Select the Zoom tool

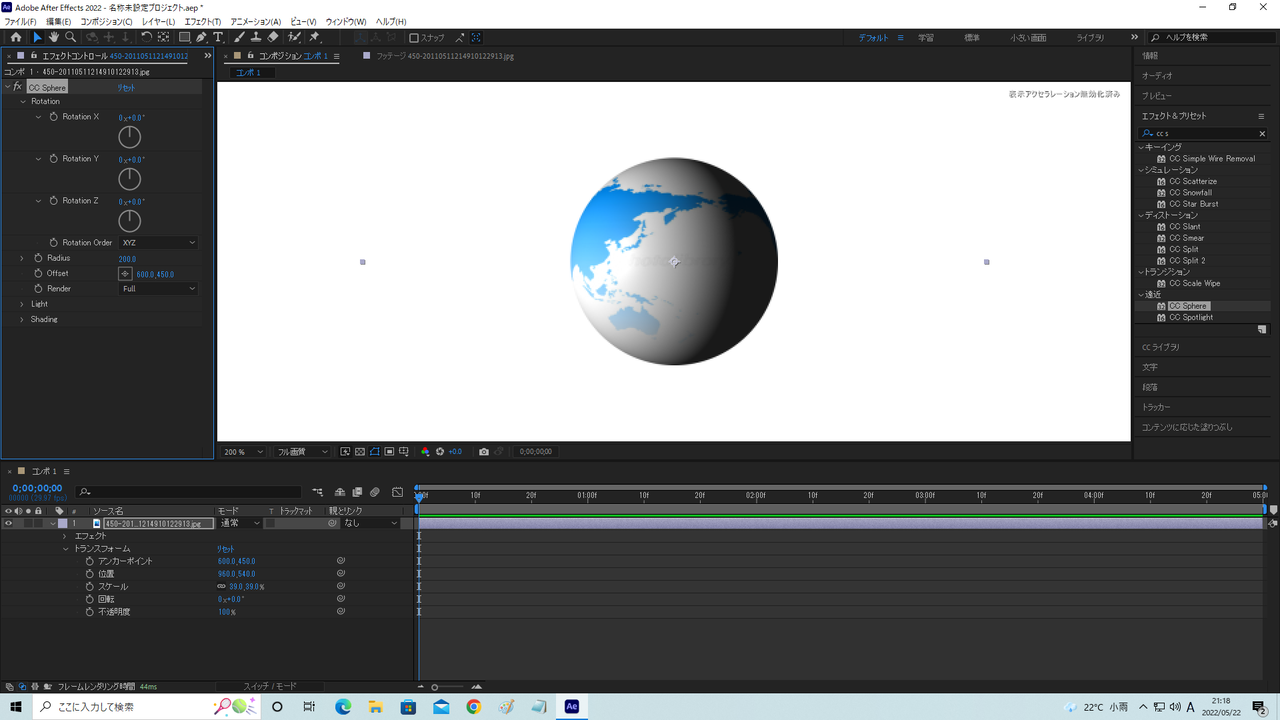point(70,37)
